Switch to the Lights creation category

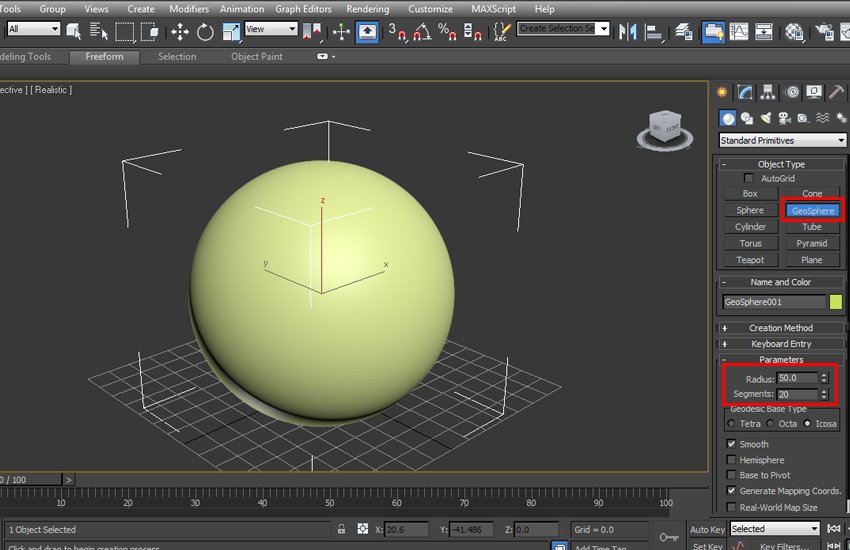(x=765, y=118)
